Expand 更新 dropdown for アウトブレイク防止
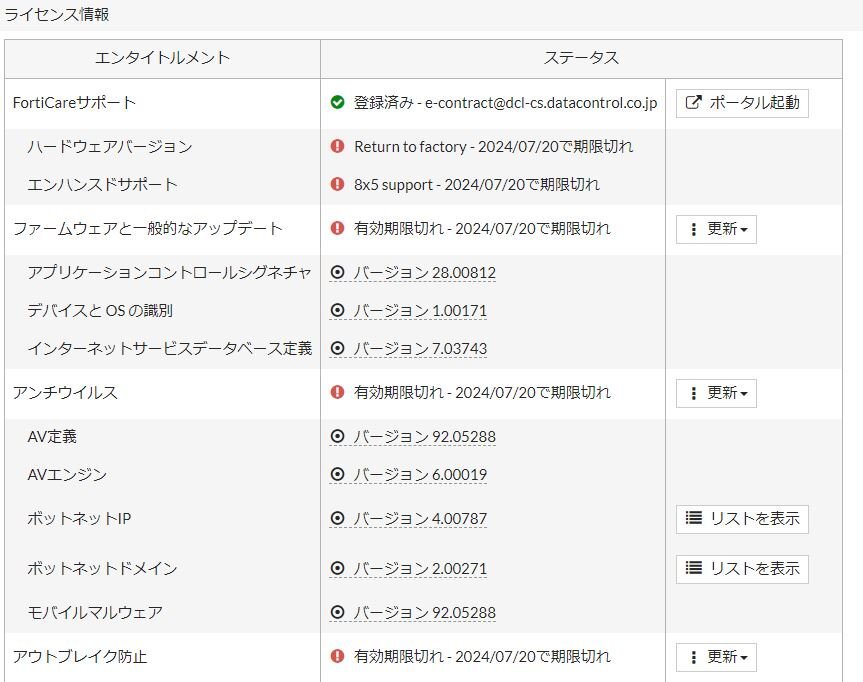The image size is (863, 682). coord(716,657)
